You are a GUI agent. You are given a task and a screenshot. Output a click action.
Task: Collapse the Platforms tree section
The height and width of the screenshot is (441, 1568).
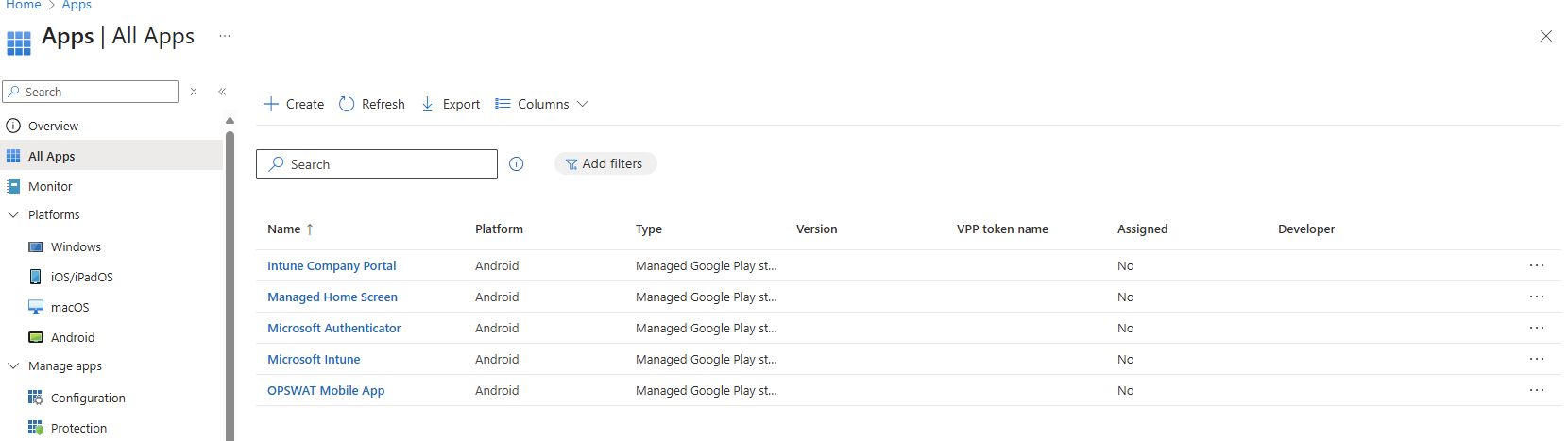(13, 215)
